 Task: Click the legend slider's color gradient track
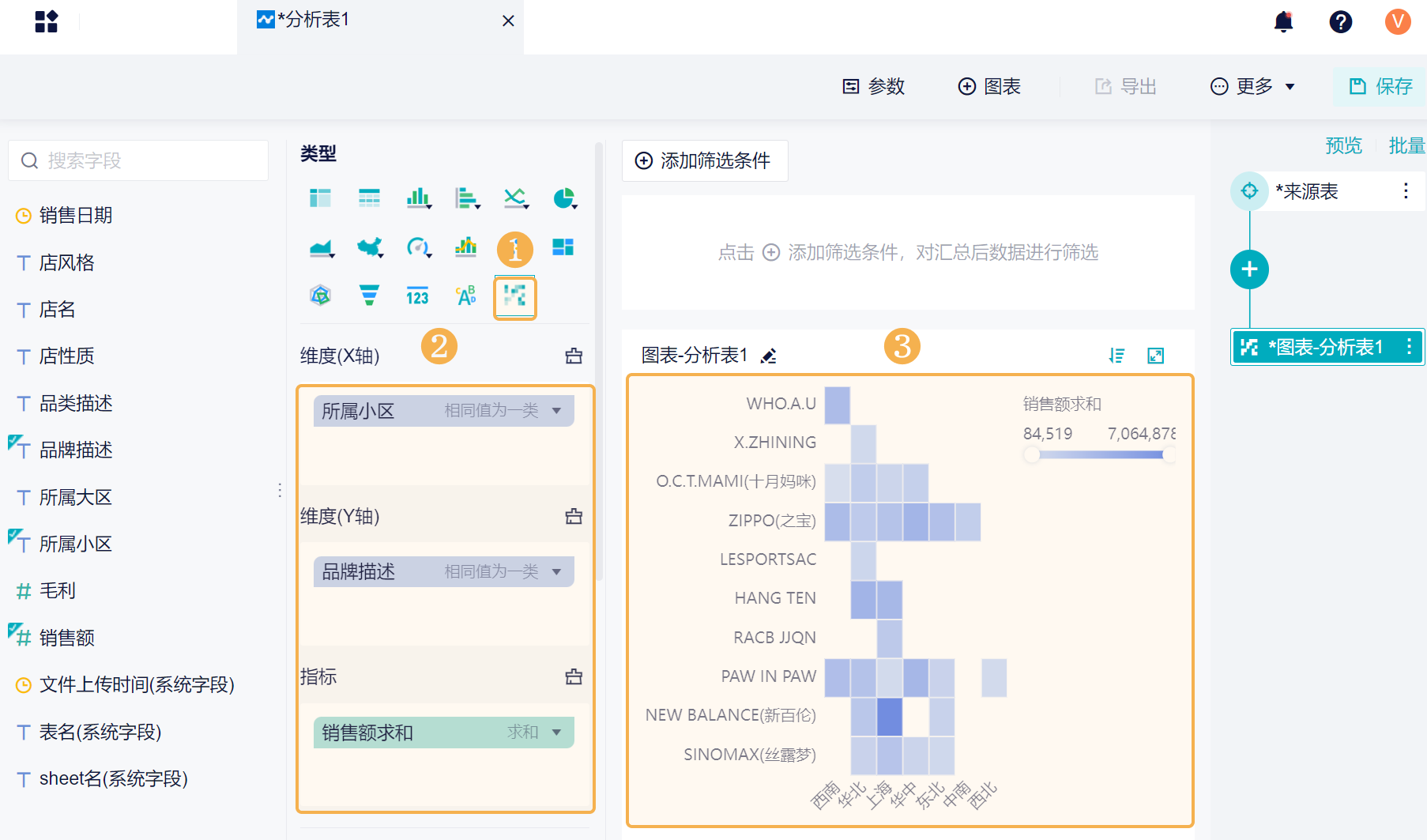(x=1101, y=454)
